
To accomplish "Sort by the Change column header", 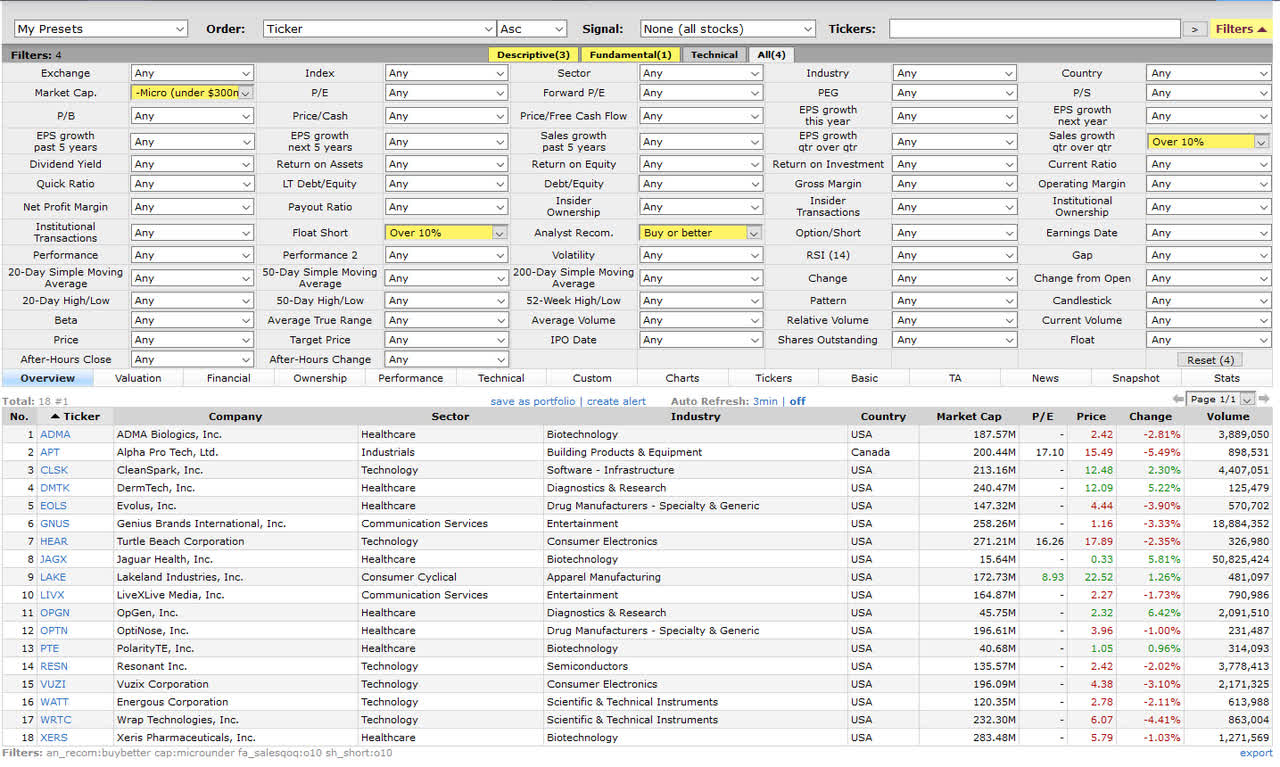I will tap(1150, 416).
